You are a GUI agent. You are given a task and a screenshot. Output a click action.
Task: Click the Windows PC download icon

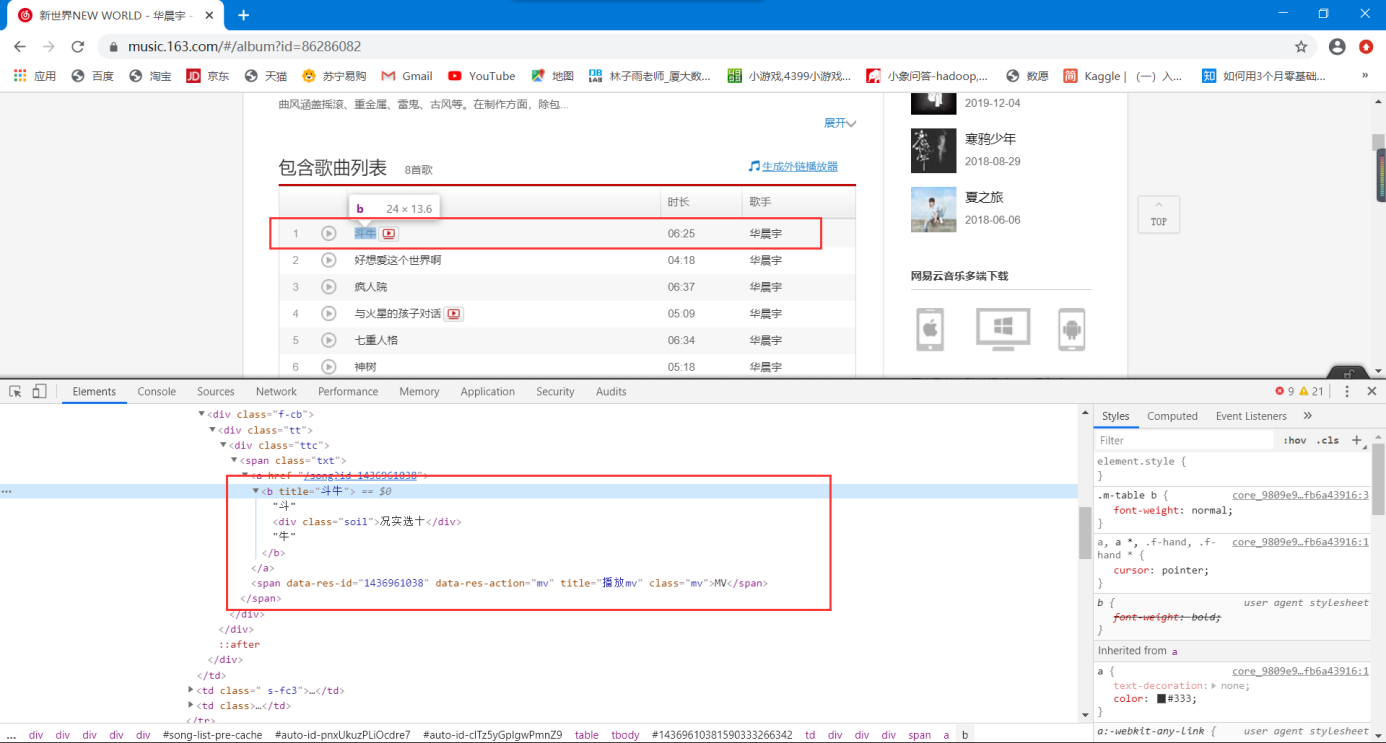point(1003,329)
